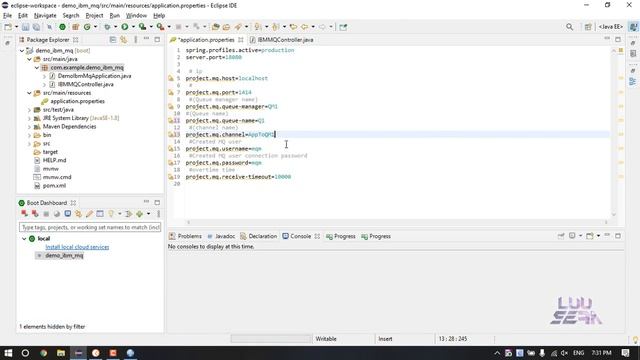Collapse the src/main/resources folder
640x360 pixels.
coord(29,93)
